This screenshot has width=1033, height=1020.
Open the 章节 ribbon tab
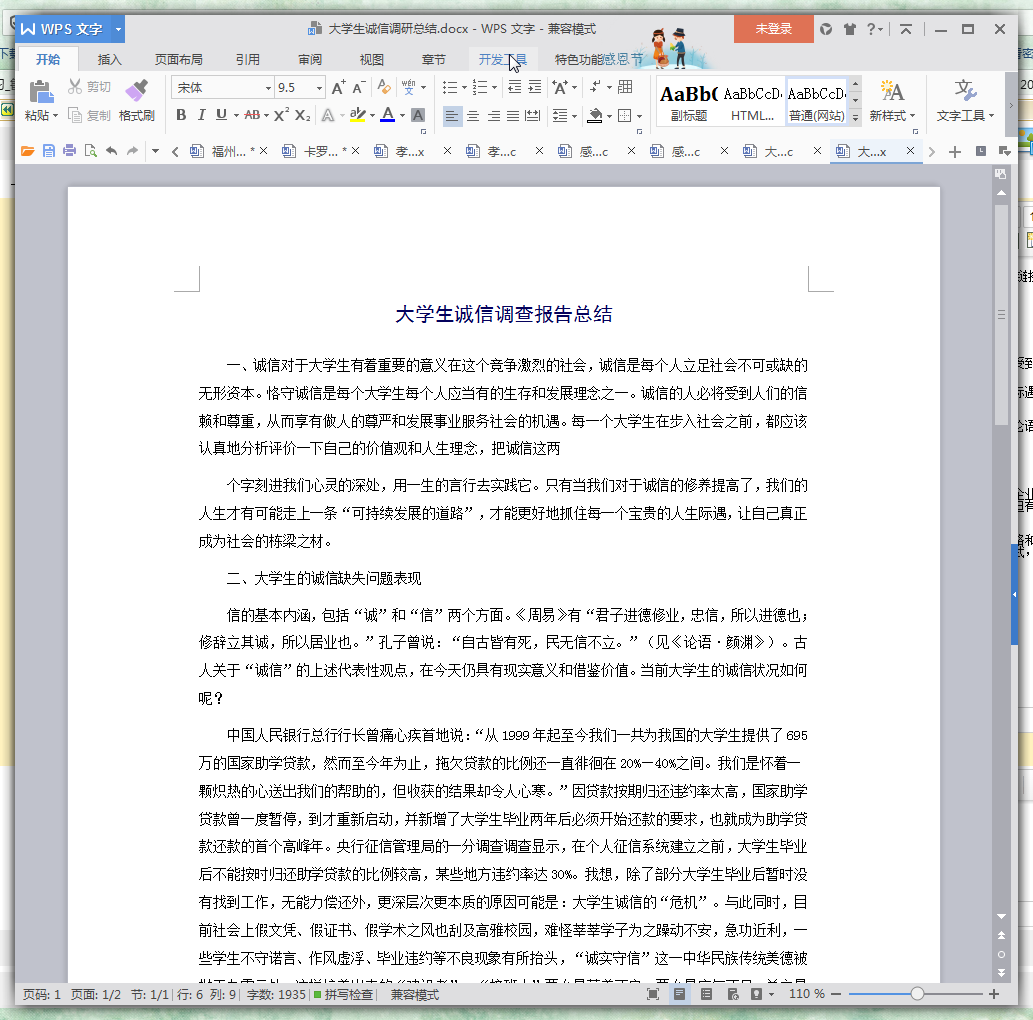tap(433, 59)
